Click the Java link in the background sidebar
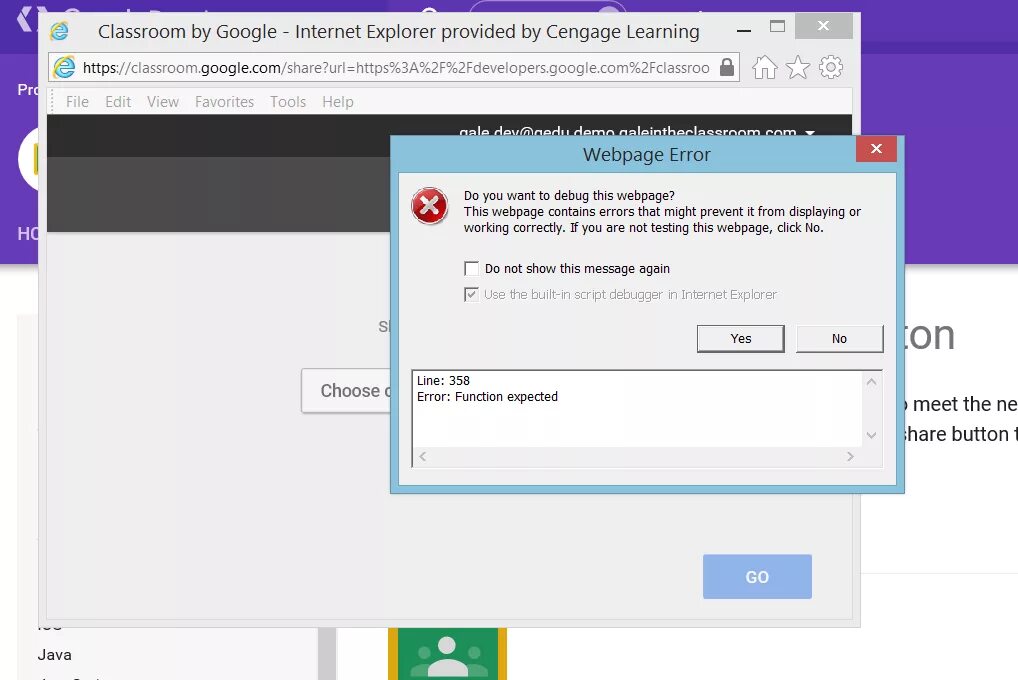Screen dimensions: 1018x680 pos(55,655)
